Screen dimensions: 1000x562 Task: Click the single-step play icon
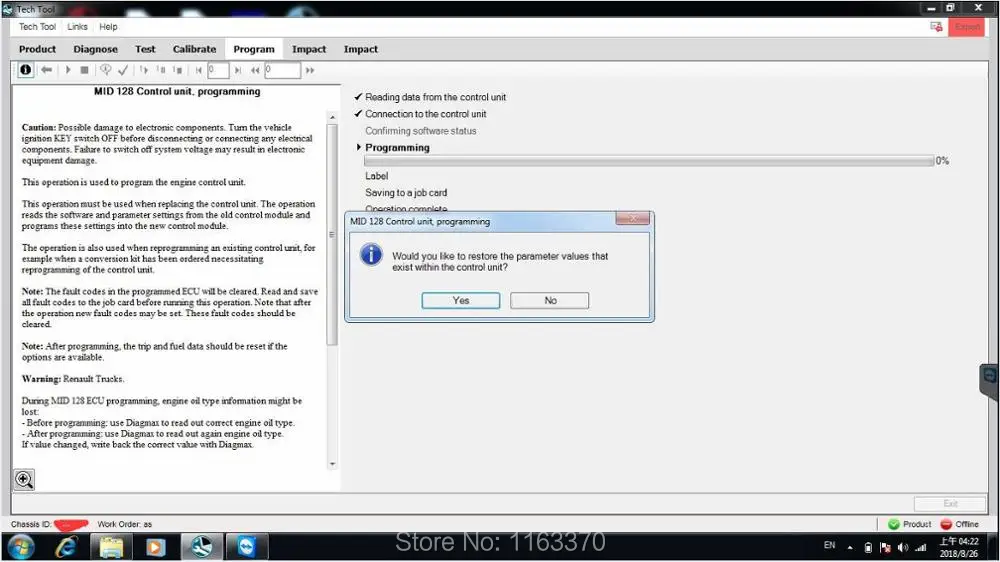[x=143, y=70]
